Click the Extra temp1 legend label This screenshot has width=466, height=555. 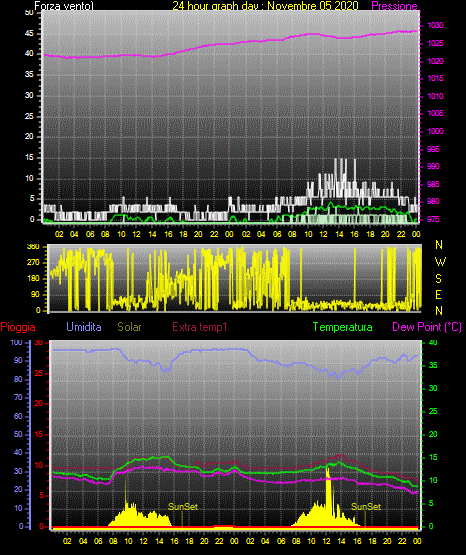tap(200, 327)
